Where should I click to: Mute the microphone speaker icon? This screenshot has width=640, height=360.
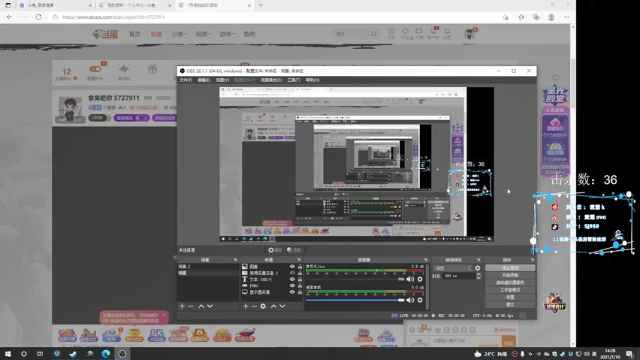pyautogui.click(x=410, y=279)
